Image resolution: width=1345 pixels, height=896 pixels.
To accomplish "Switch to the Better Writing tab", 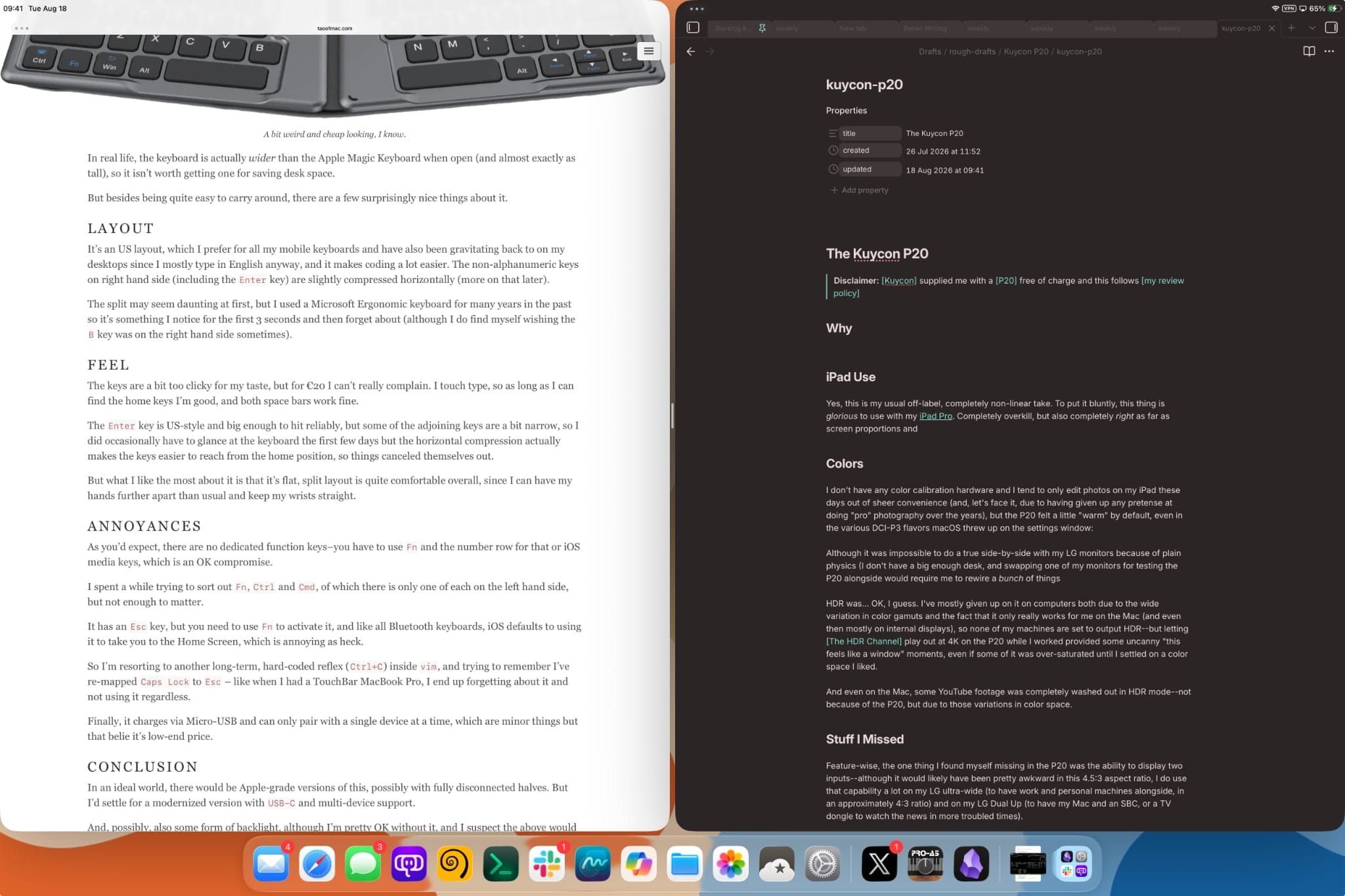I will pyautogui.click(x=925, y=28).
